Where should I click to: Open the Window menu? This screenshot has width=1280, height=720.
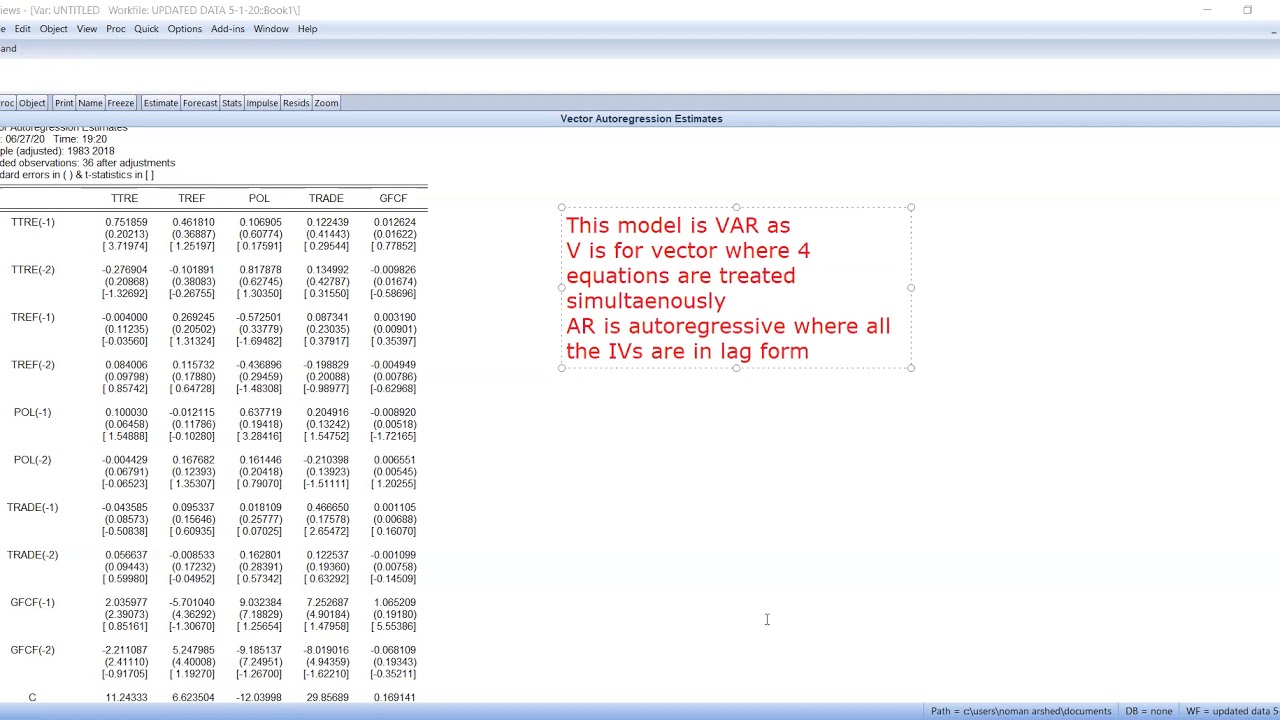[x=271, y=29]
